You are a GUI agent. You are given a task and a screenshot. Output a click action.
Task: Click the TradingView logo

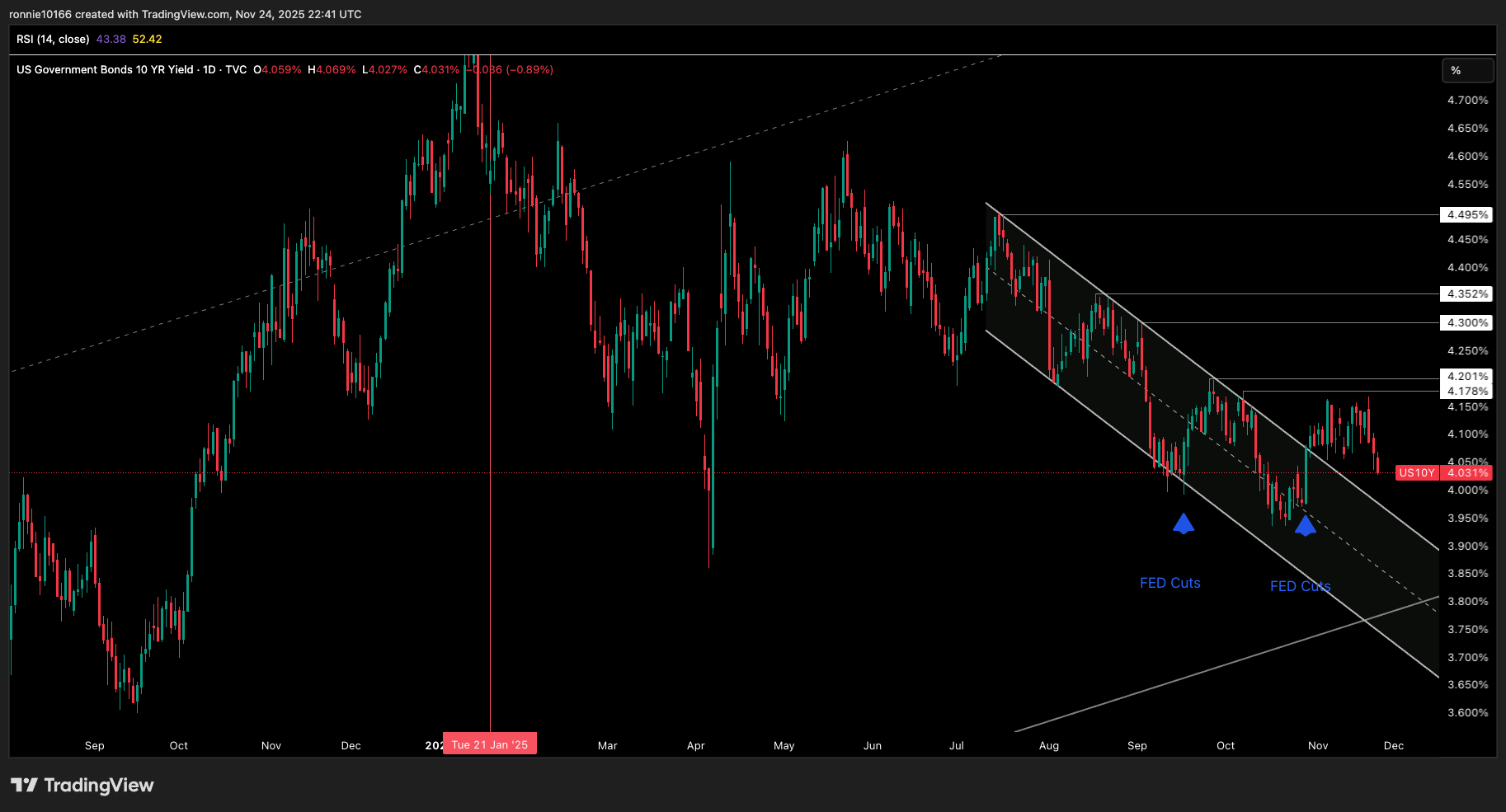(82, 785)
